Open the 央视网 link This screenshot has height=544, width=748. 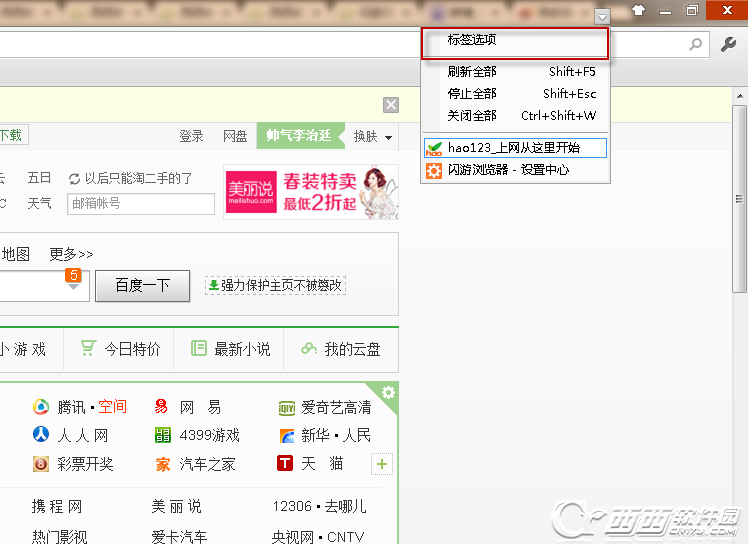292,537
